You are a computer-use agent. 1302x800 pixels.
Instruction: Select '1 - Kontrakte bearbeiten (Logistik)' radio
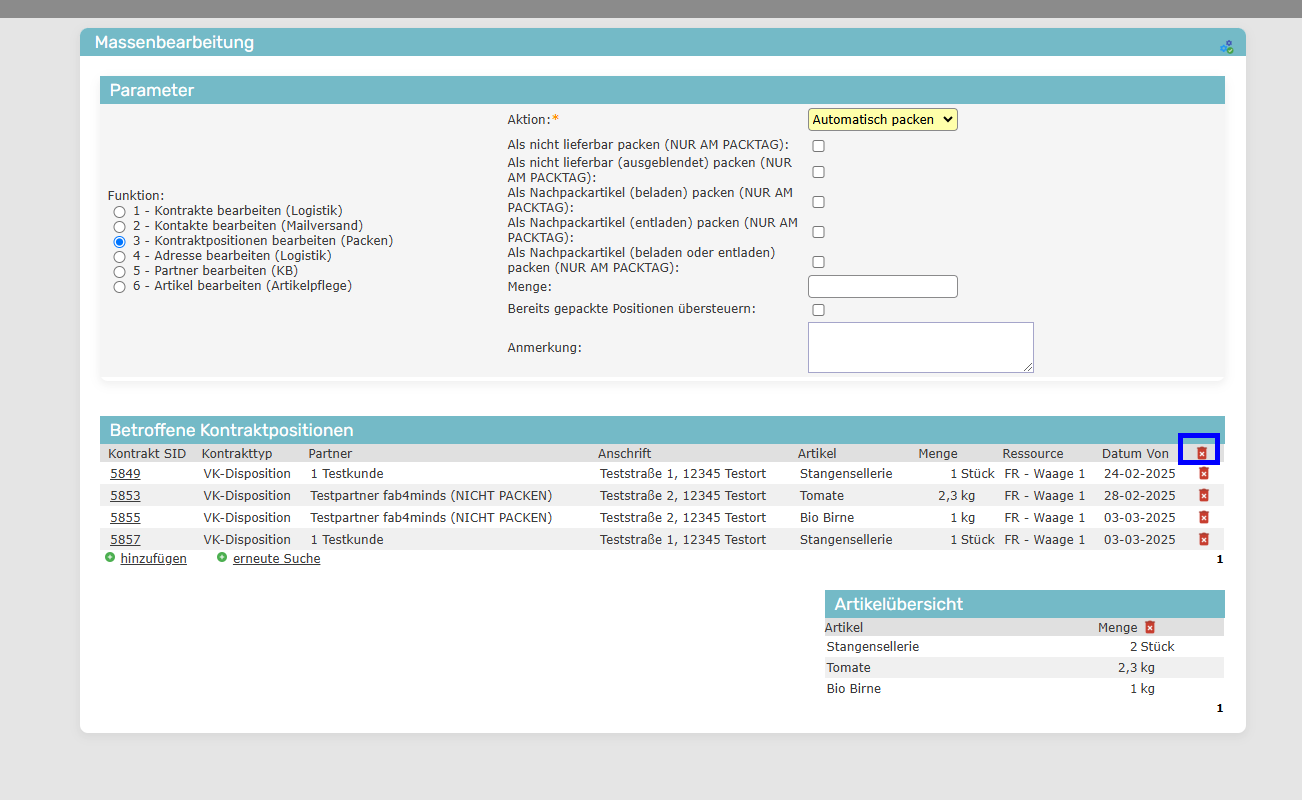[x=119, y=212]
